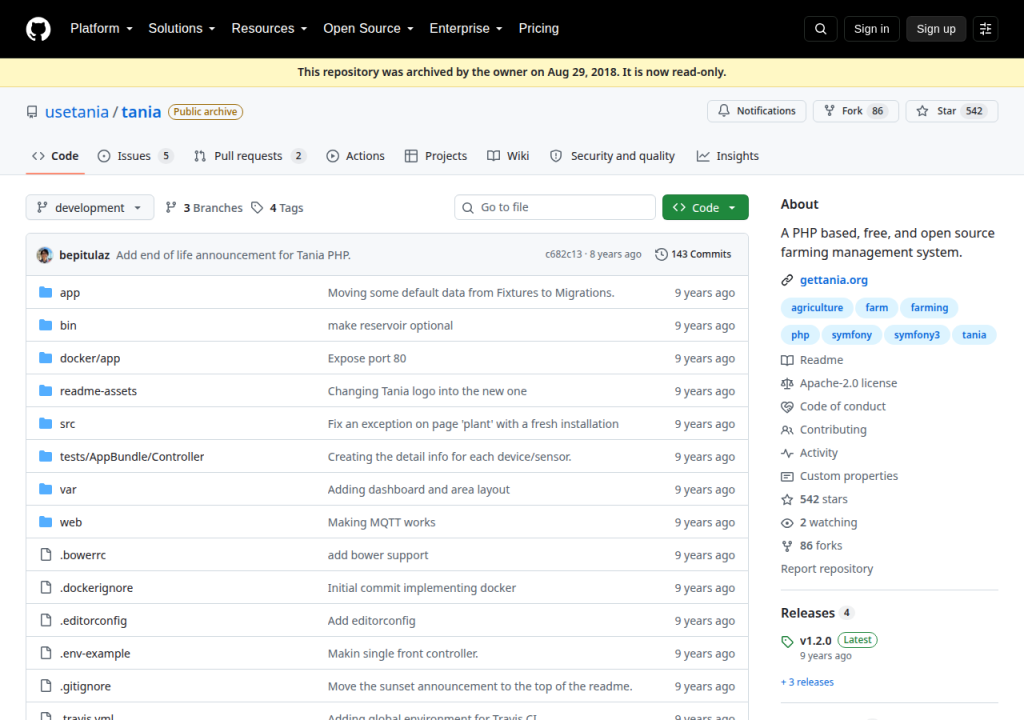Click the var folder icon
Screen dimensions: 1024x720
pyautogui.click(x=45, y=489)
